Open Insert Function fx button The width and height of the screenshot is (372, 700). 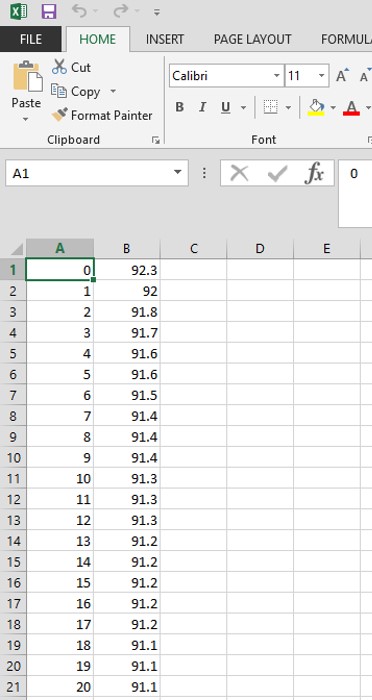(314, 173)
